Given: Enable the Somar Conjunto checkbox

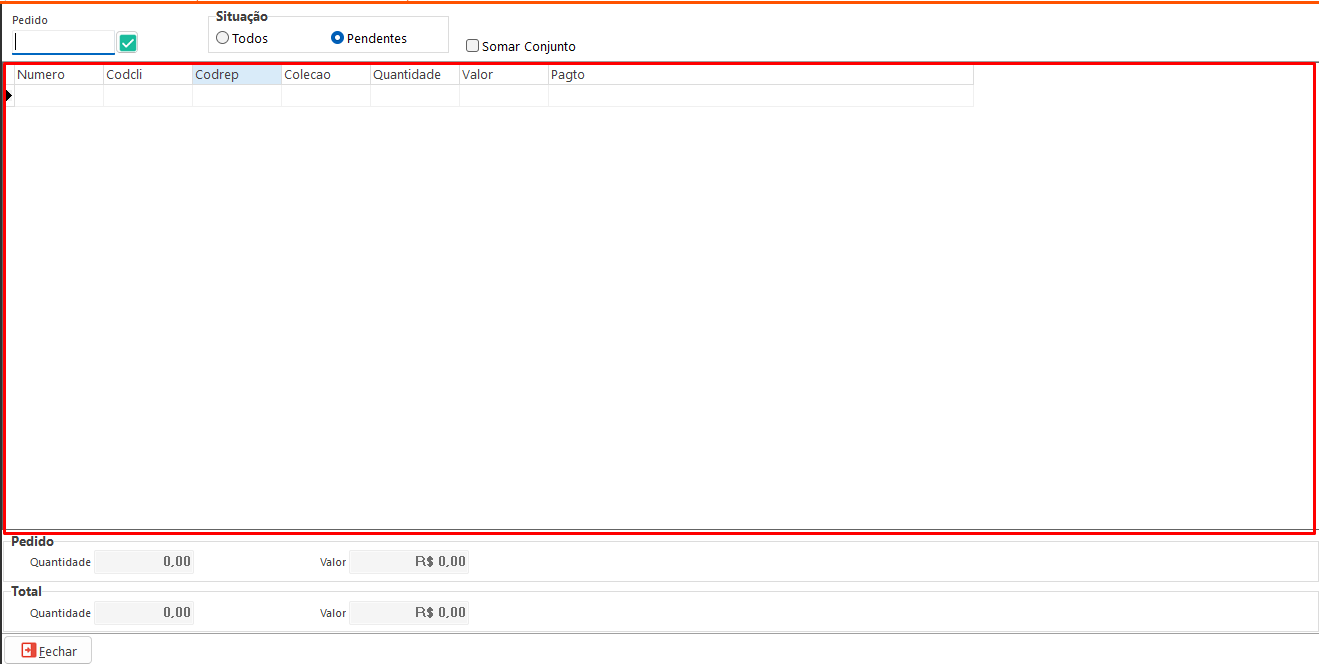Looking at the screenshot, I should (473, 46).
